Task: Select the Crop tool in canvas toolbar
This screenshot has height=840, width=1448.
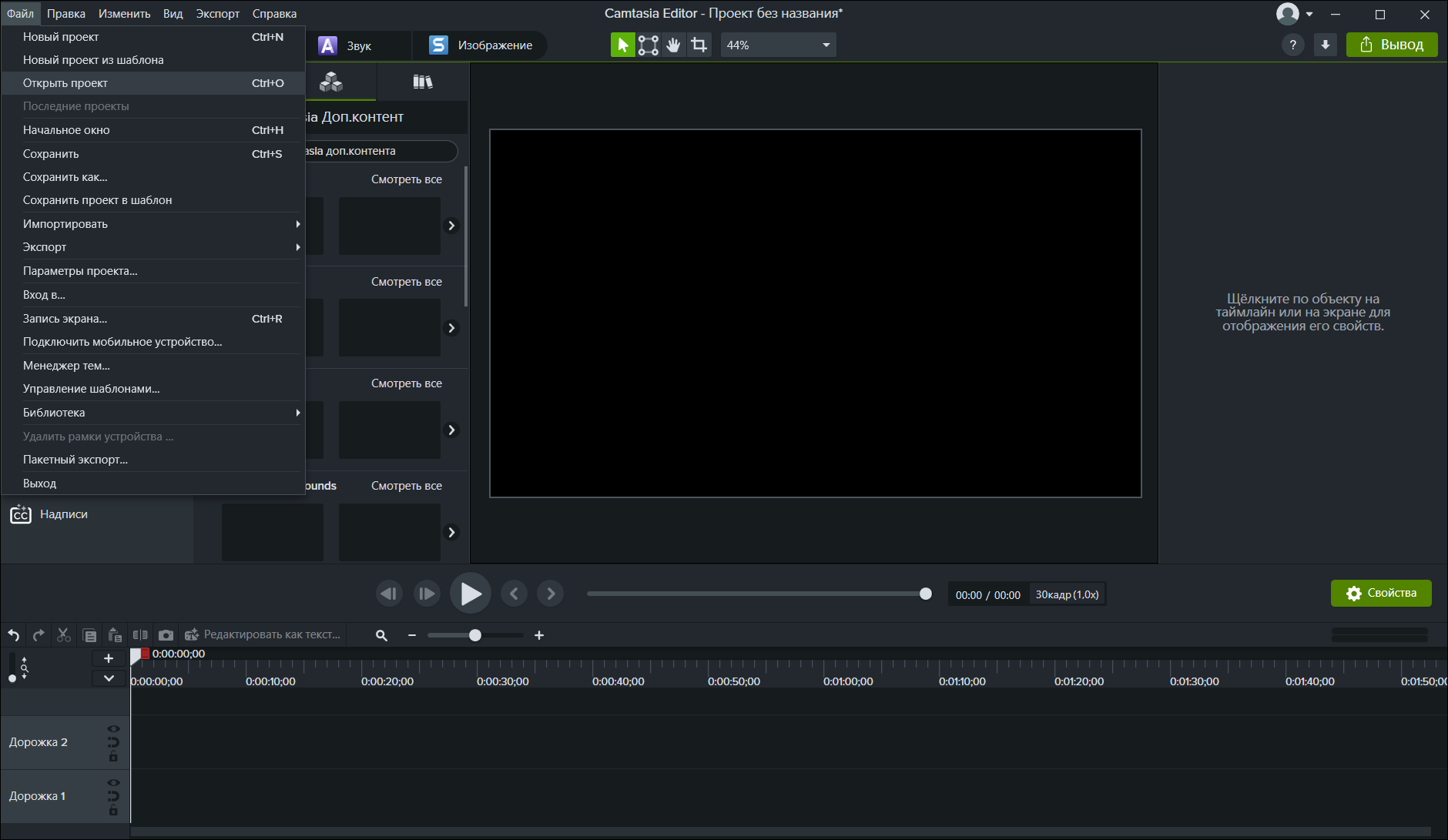Action: [x=699, y=45]
